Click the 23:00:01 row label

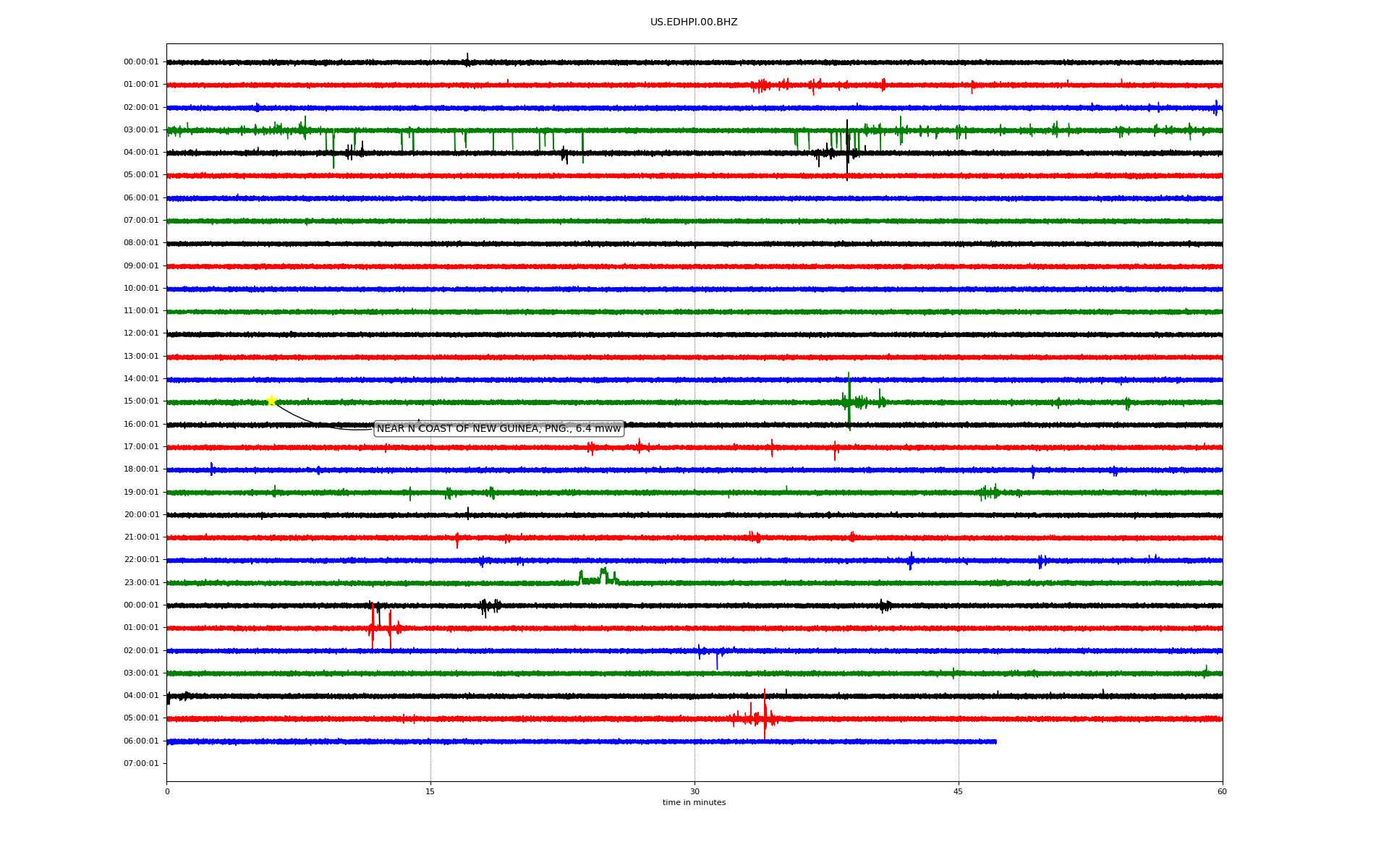click(x=141, y=583)
